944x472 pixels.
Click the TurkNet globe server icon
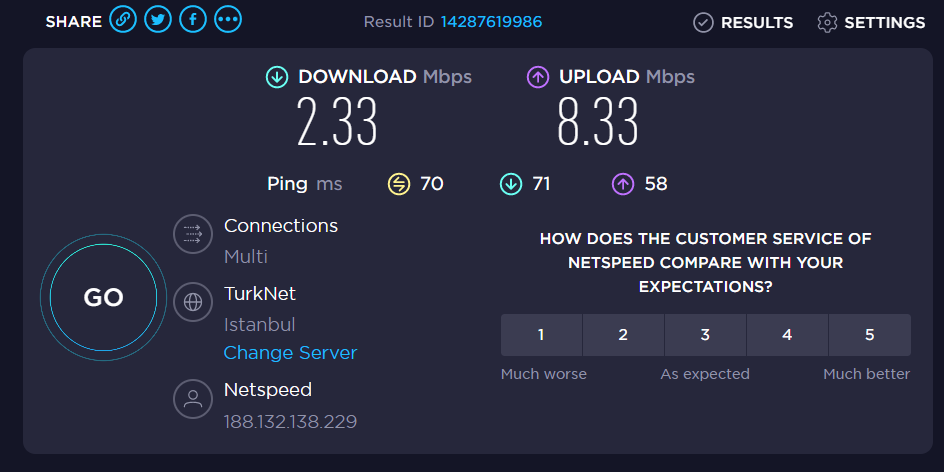(x=193, y=302)
